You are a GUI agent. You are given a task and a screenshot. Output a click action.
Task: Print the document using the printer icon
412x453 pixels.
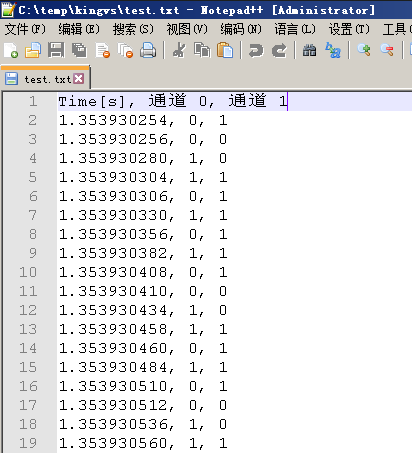pos(148,50)
